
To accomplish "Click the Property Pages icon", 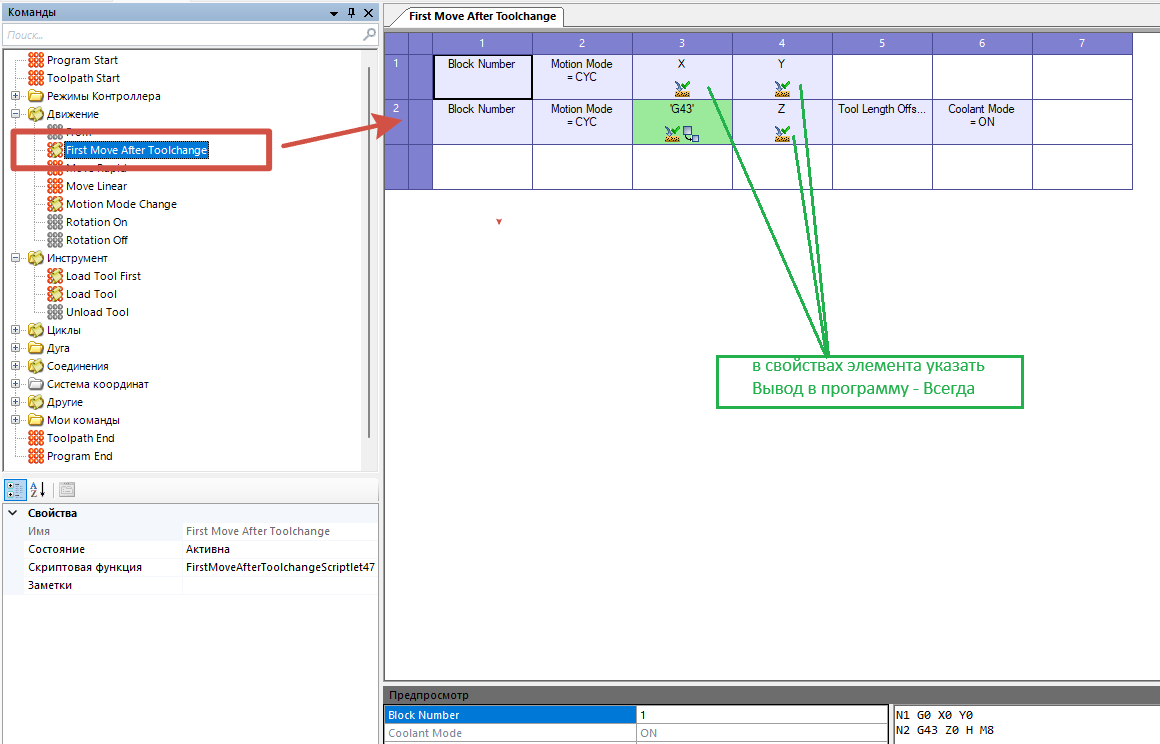I will (67, 490).
